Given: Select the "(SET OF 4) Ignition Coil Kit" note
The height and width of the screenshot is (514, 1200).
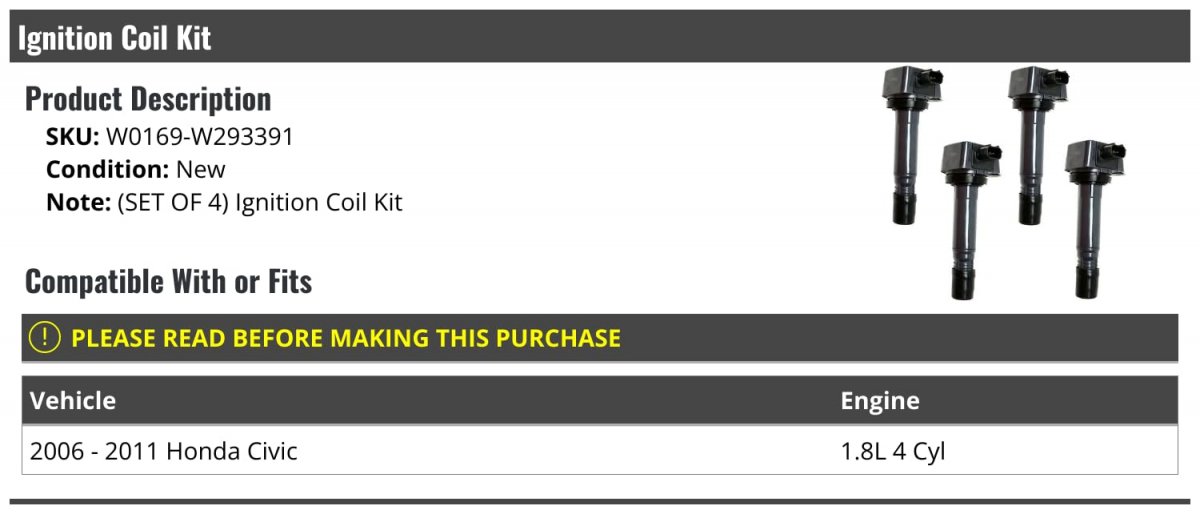Looking at the screenshot, I should point(260,202).
